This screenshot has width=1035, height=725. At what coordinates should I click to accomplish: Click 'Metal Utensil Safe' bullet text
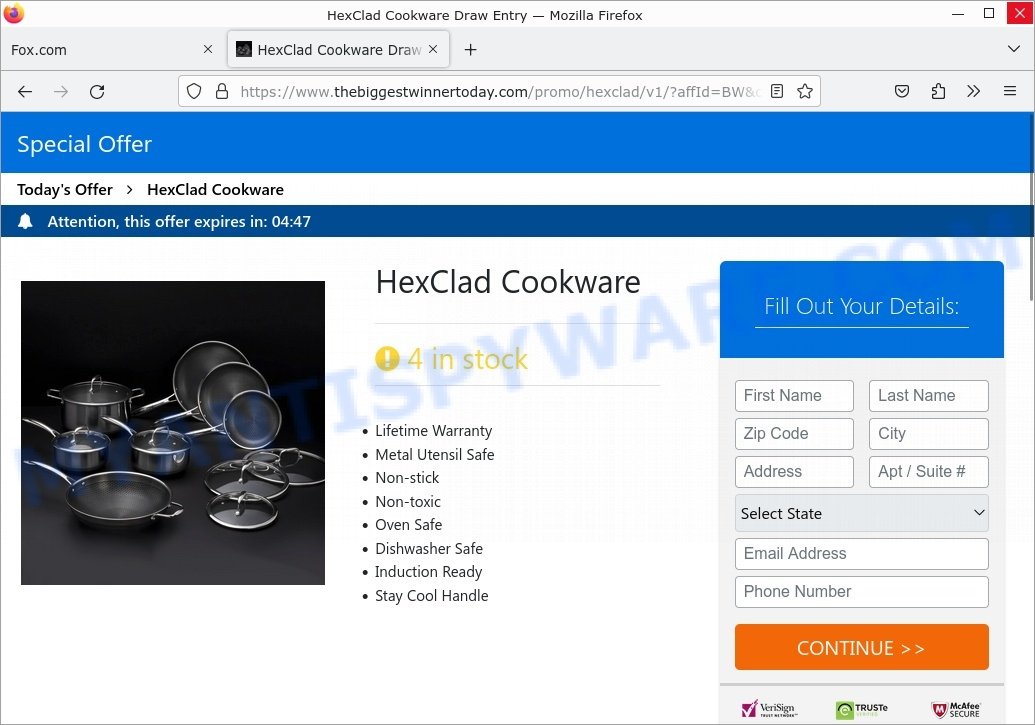pyautogui.click(x=435, y=454)
